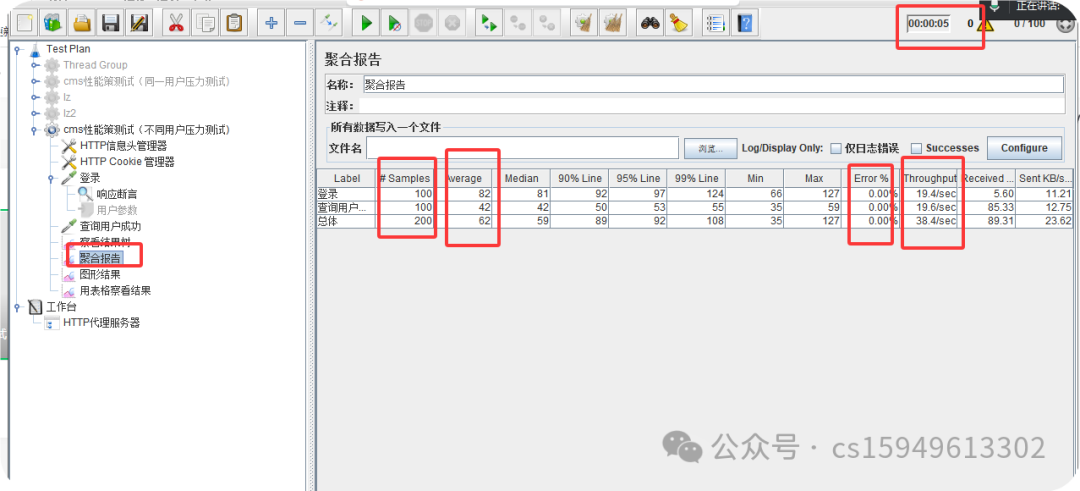
Task: Expand the cms性能策测试（同一用户压力测试）node handle
Action: point(34,81)
